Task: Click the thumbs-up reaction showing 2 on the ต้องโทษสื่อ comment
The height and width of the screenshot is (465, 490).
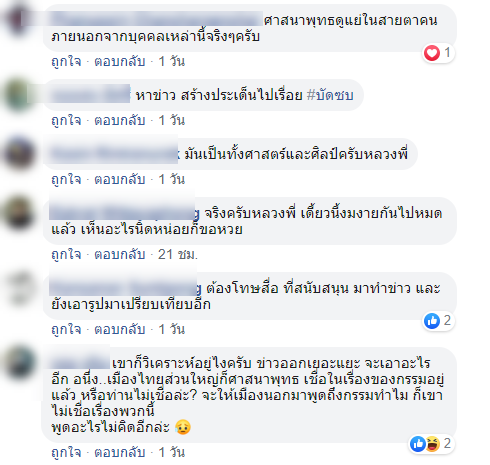Action: [432, 321]
